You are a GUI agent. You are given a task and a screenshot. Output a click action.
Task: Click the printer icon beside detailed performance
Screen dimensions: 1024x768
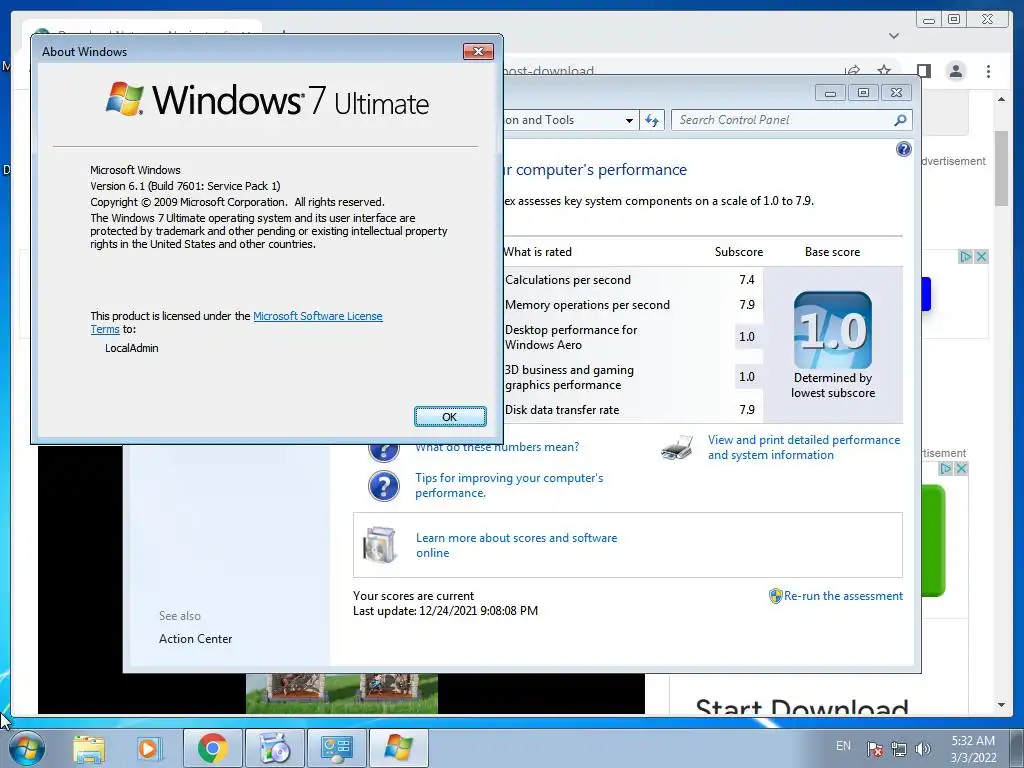click(x=677, y=448)
